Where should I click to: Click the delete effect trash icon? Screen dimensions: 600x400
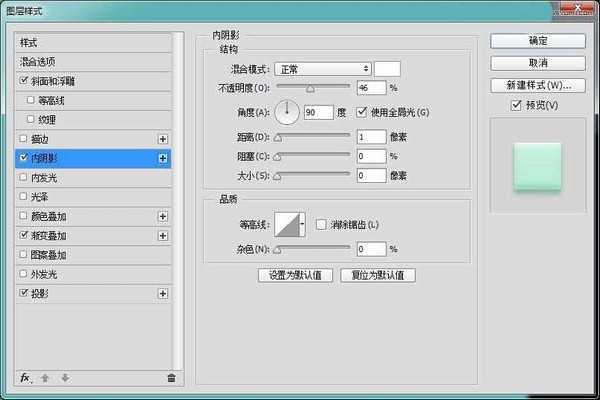tap(171, 378)
